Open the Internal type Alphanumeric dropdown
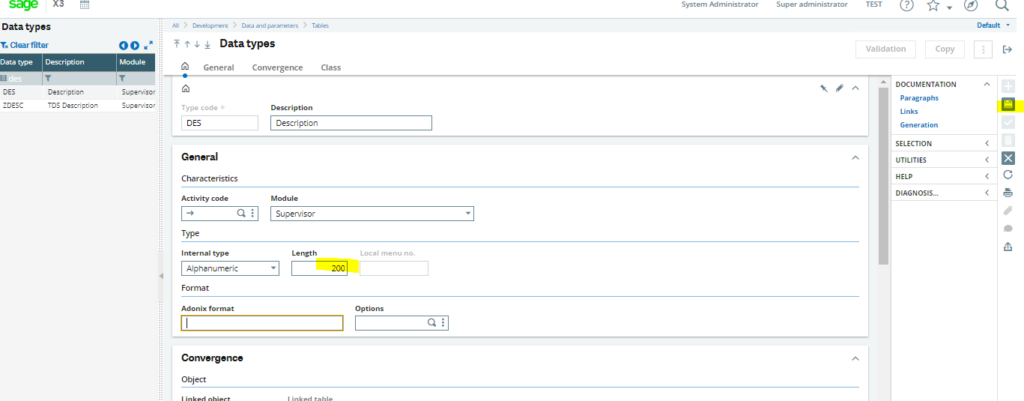Viewport: 1024px width, 401px height. (230, 268)
